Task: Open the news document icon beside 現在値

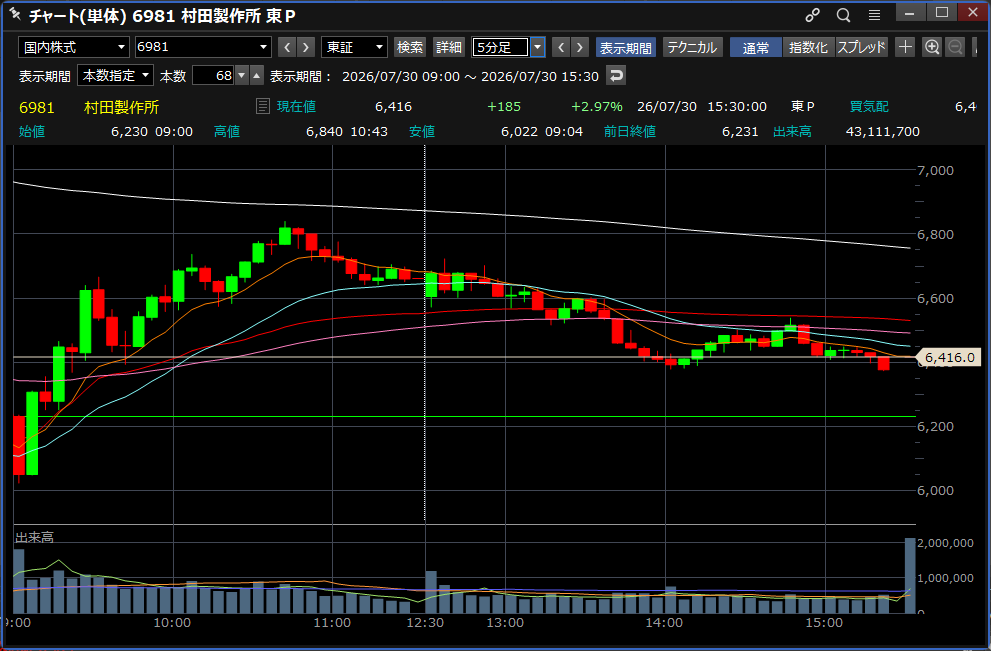Action: click(x=262, y=106)
